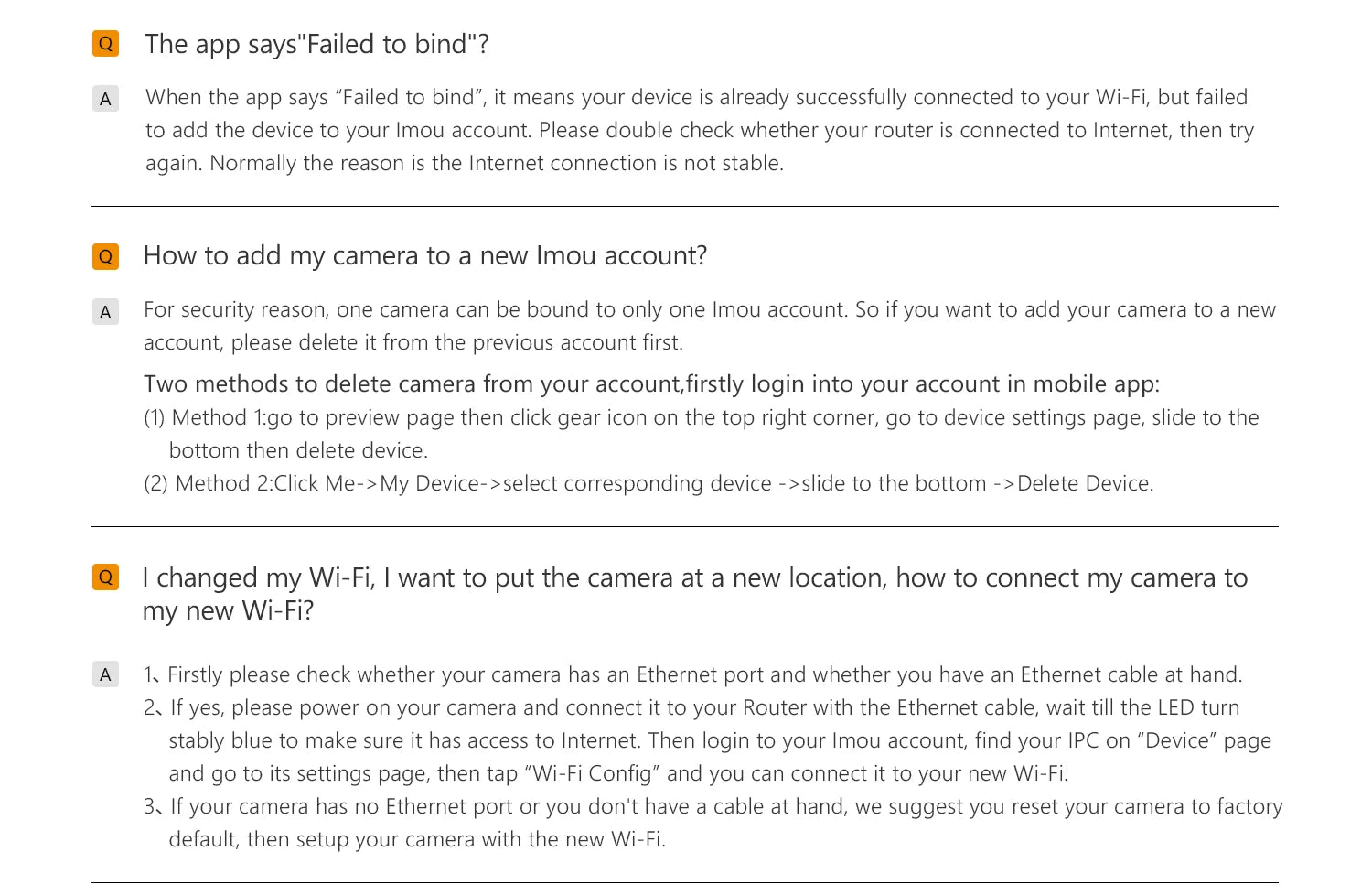Click the divider line below the "Failed to bind" answer
The width and height of the screenshot is (1372, 895).
pos(684,207)
